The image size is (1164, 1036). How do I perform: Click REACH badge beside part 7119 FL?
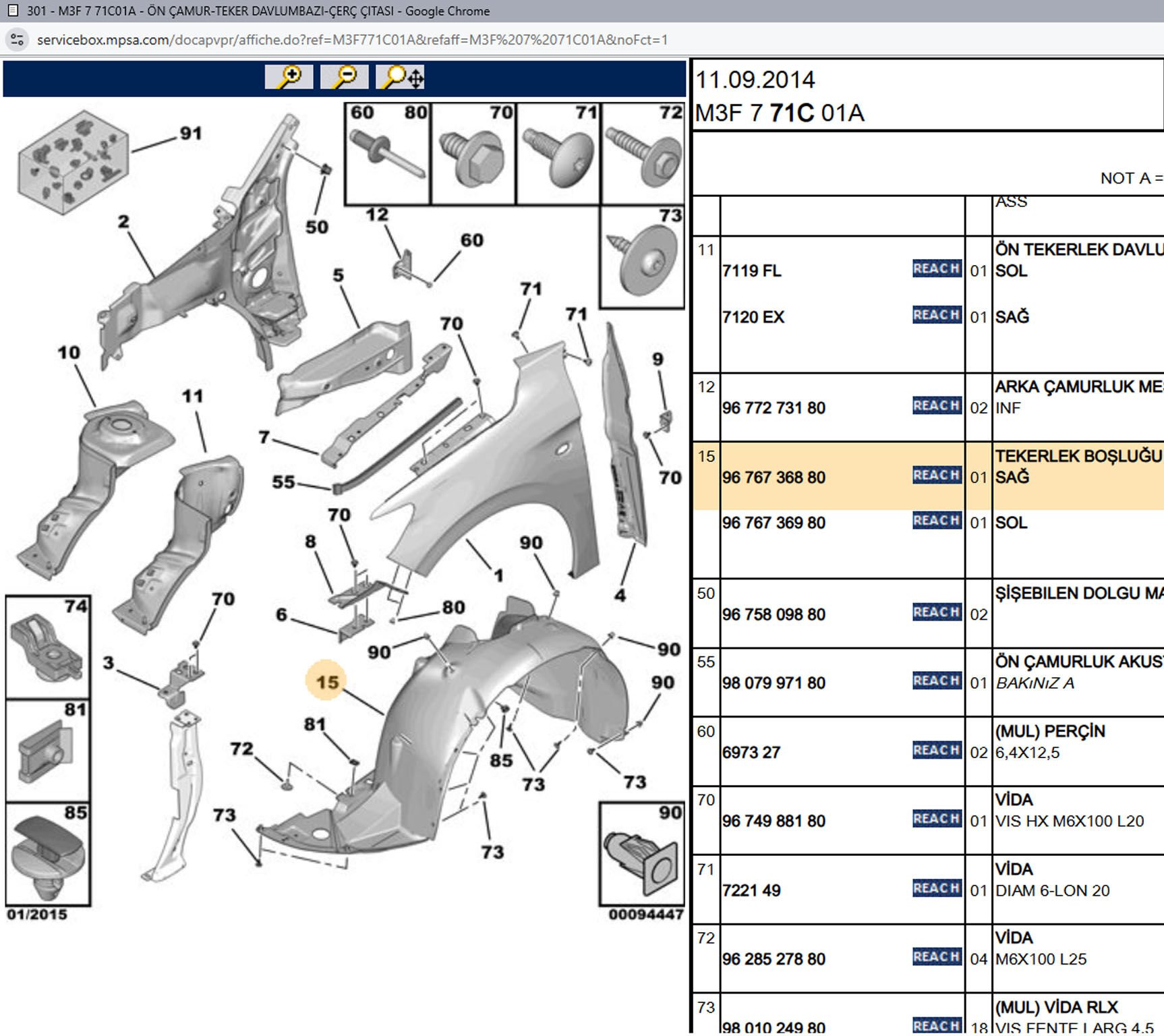[x=936, y=268]
